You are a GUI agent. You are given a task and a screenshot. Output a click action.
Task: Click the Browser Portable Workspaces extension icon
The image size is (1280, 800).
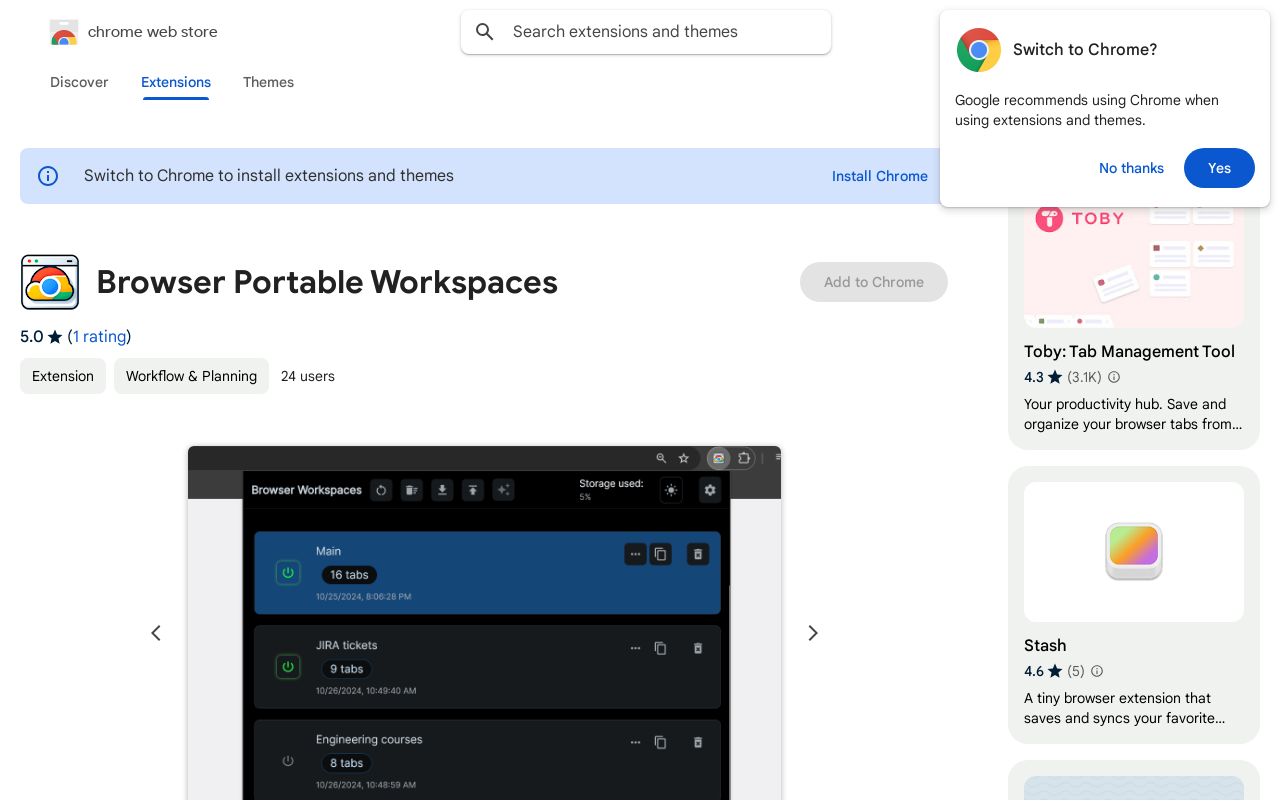pyautogui.click(x=50, y=282)
